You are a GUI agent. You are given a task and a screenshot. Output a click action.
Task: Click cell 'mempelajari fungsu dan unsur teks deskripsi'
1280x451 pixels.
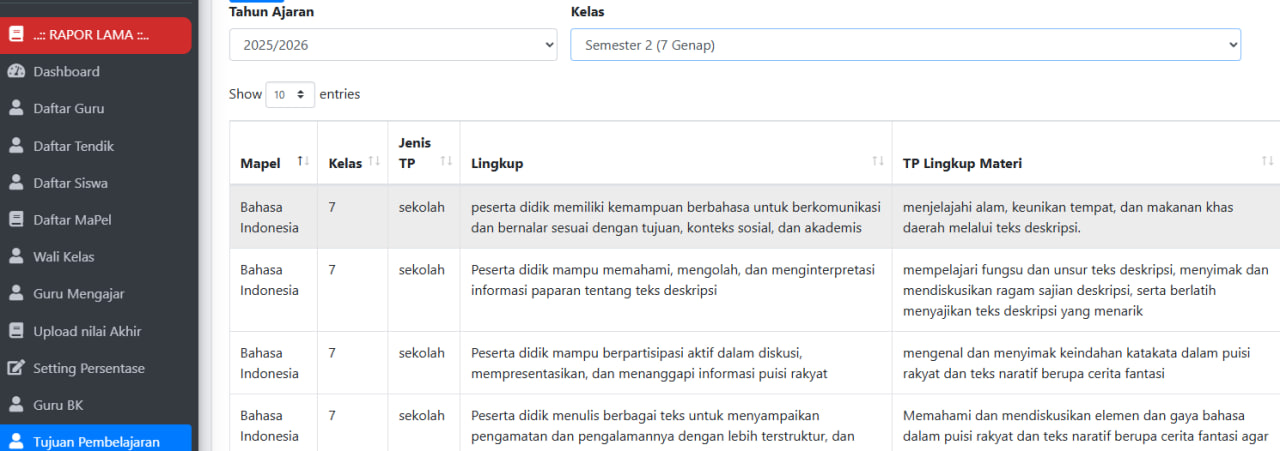coord(1085,290)
